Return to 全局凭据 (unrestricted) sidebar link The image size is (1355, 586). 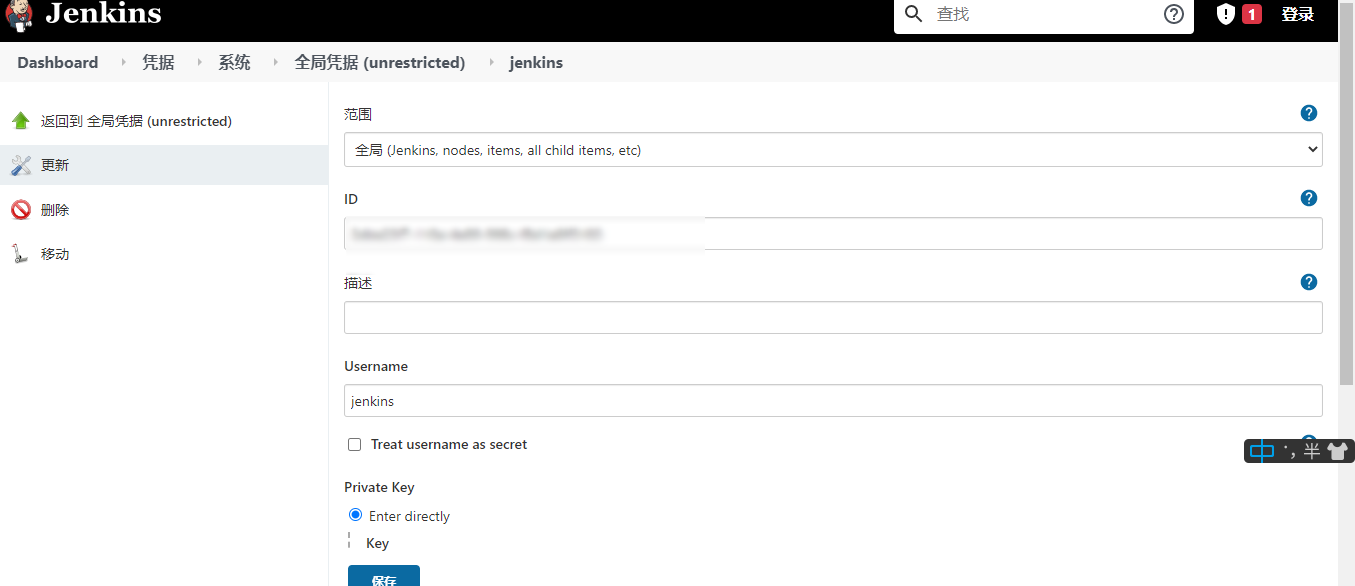pyautogui.click(x=136, y=121)
